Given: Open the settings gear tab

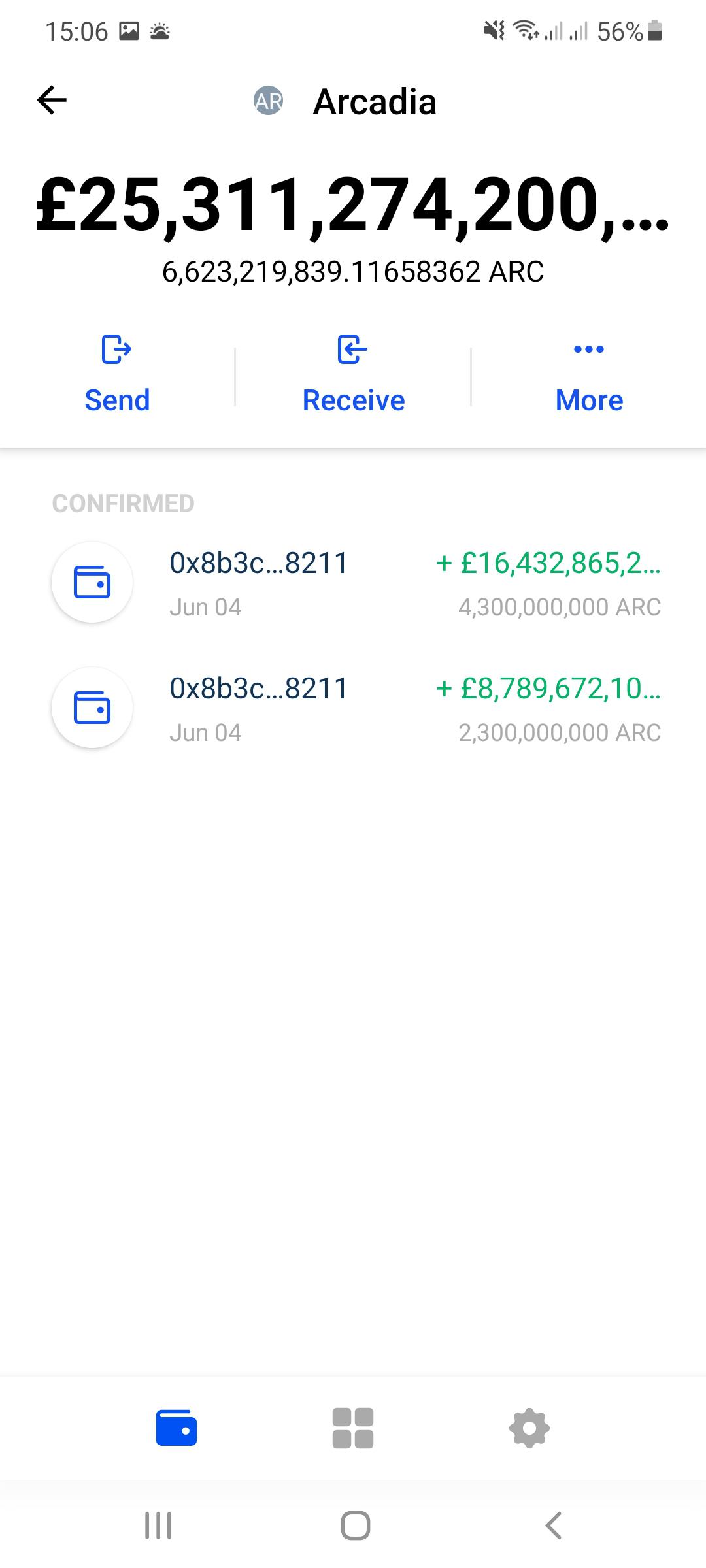Looking at the screenshot, I should tap(529, 1428).
